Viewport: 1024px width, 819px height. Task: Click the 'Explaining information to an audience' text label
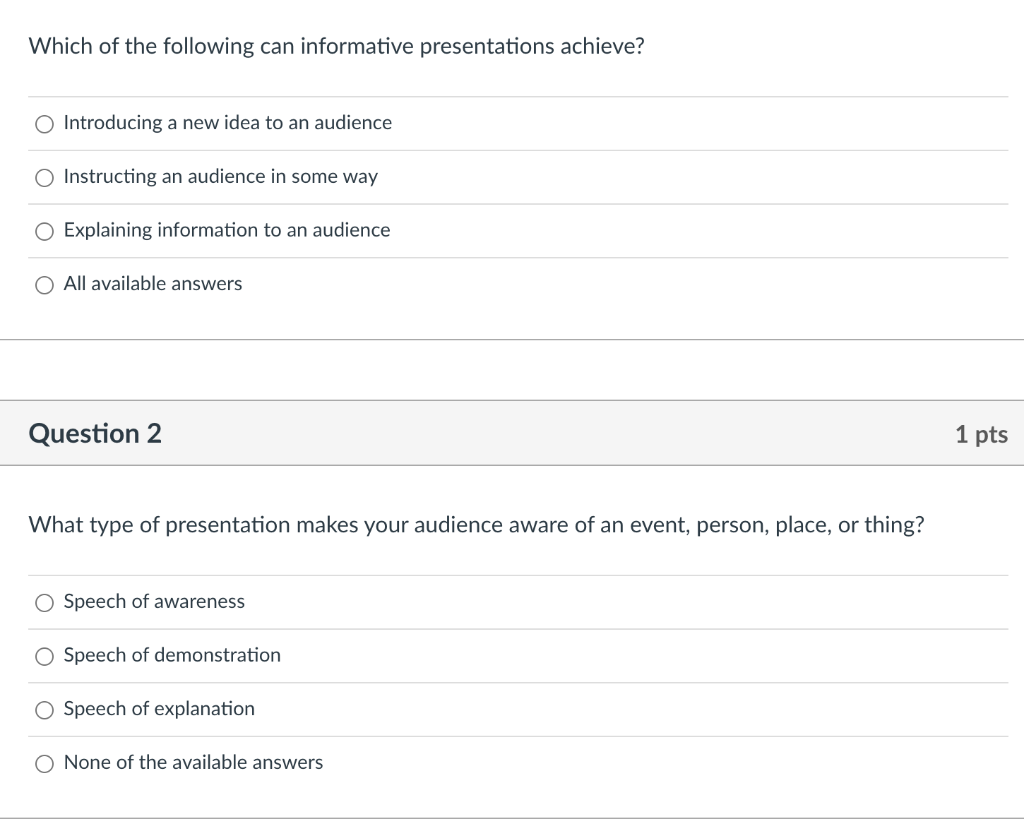226,230
